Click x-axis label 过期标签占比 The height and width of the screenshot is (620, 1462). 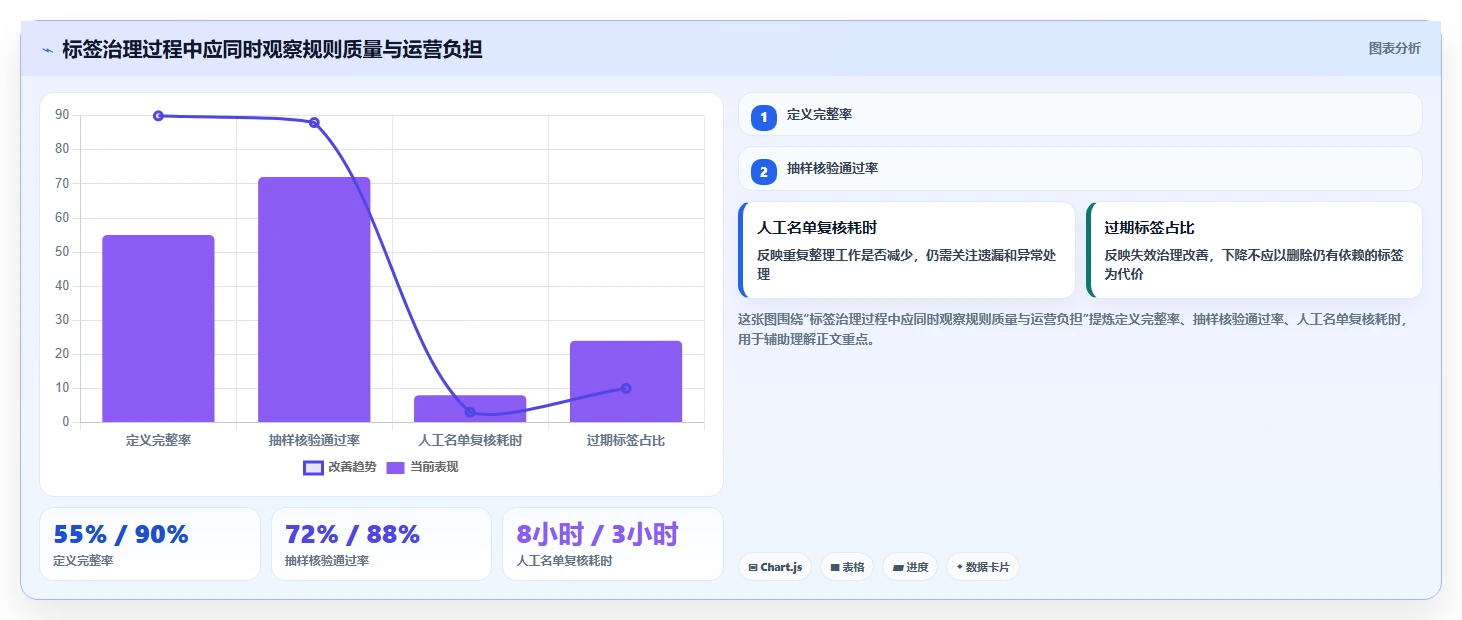coord(626,440)
